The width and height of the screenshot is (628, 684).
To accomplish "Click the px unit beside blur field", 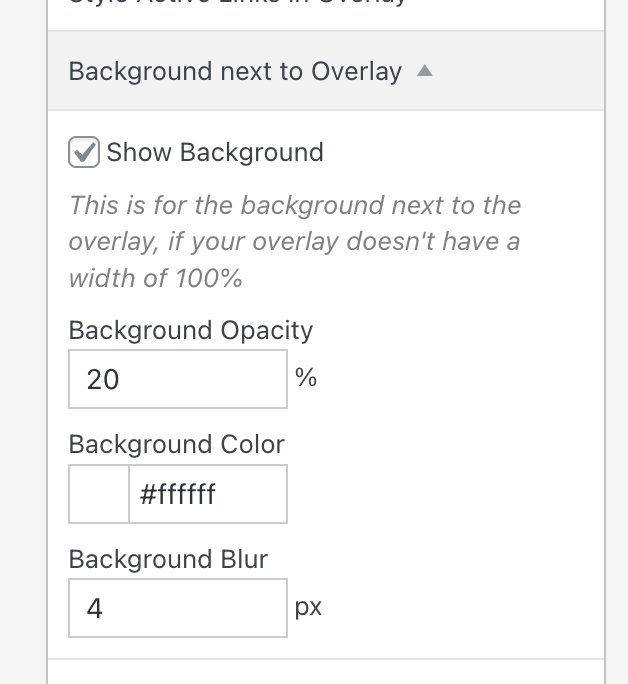I will pos(308,607).
